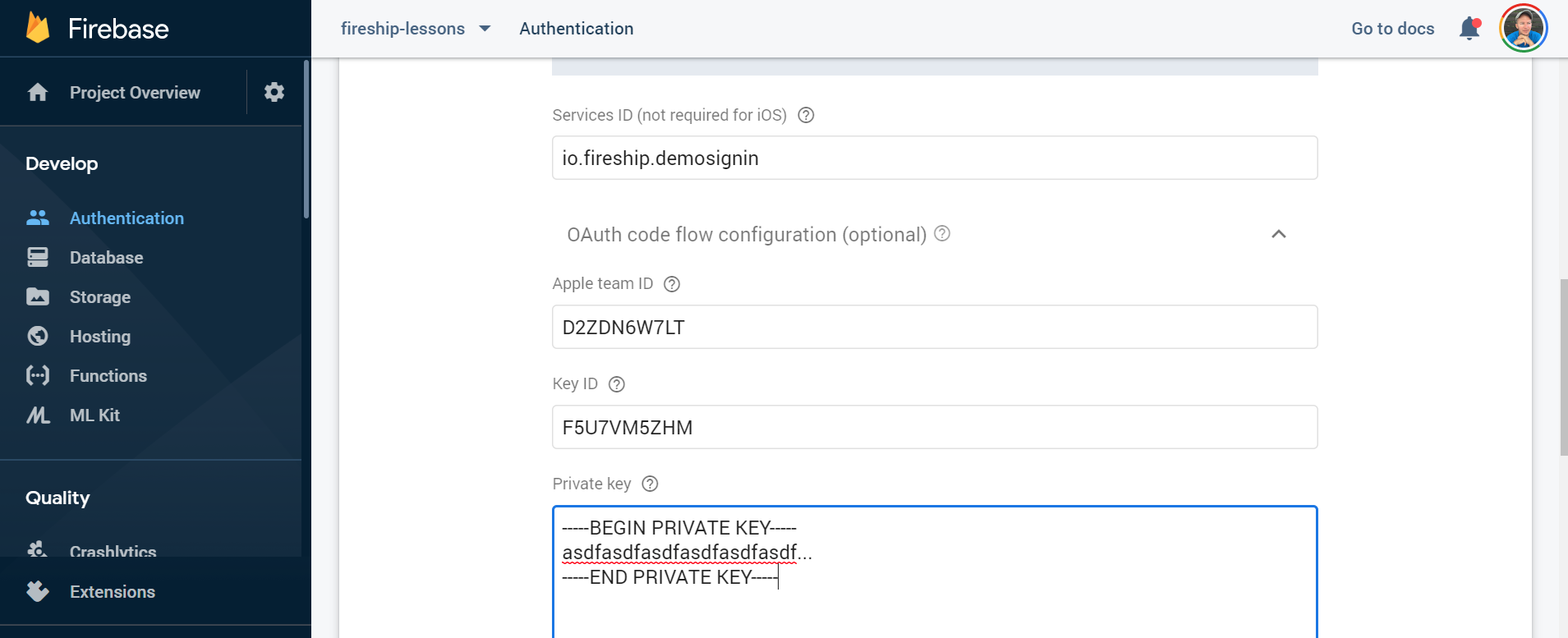Collapse the OAuth code flow configuration section
The image size is (1568, 638).
1277,235
